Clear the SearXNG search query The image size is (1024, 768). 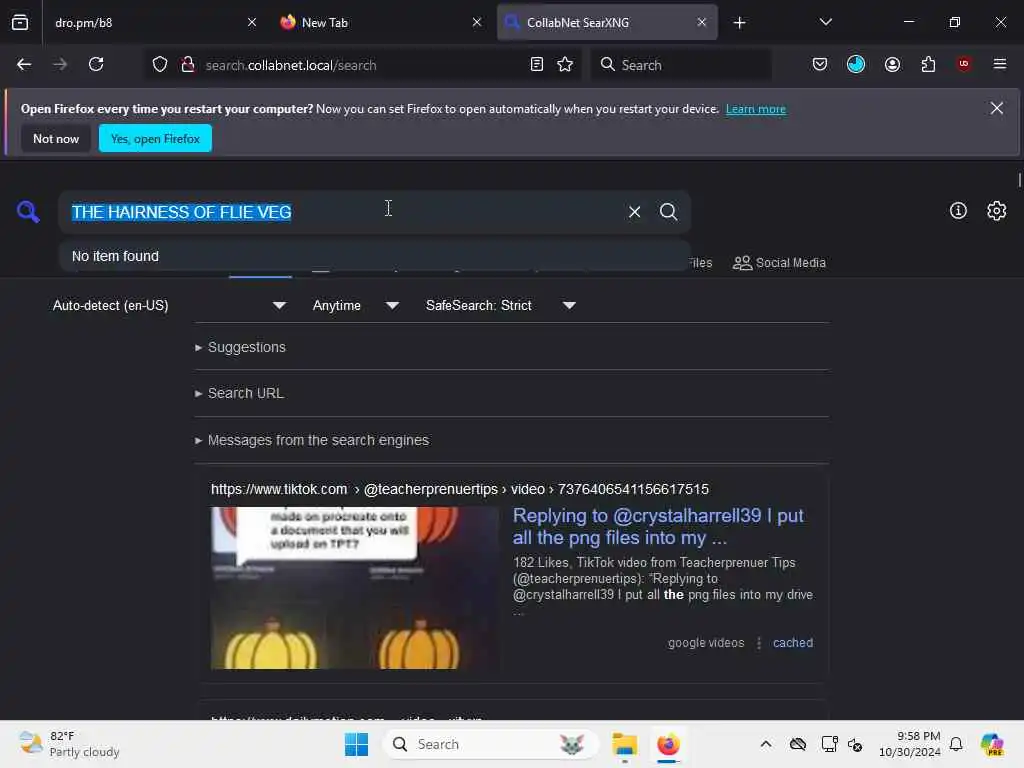(634, 212)
